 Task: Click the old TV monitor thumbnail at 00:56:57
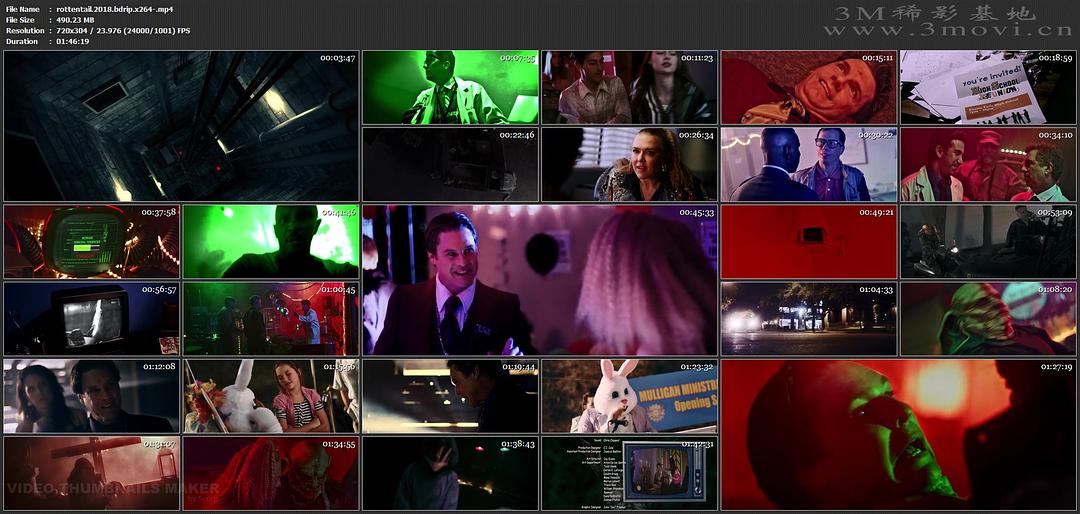click(x=92, y=318)
